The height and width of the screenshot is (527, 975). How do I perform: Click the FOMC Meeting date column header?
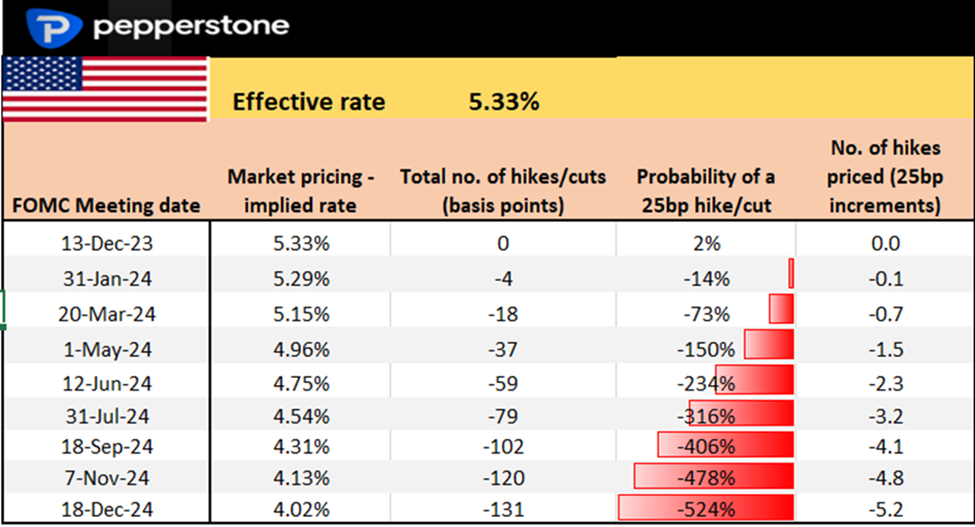107,206
